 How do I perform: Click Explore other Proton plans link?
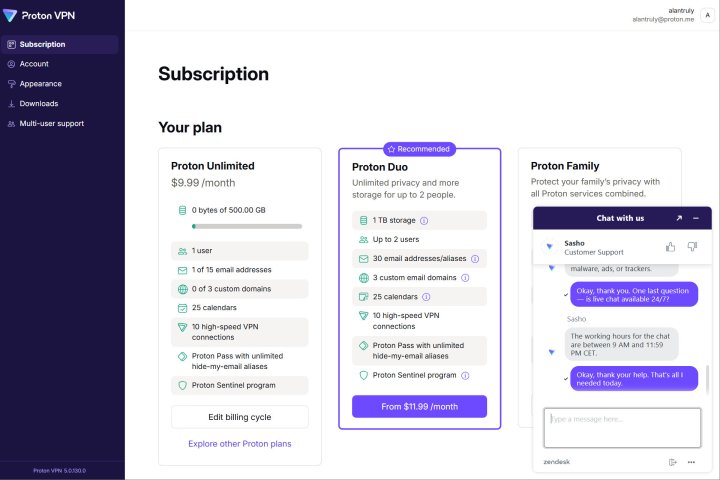[240, 443]
